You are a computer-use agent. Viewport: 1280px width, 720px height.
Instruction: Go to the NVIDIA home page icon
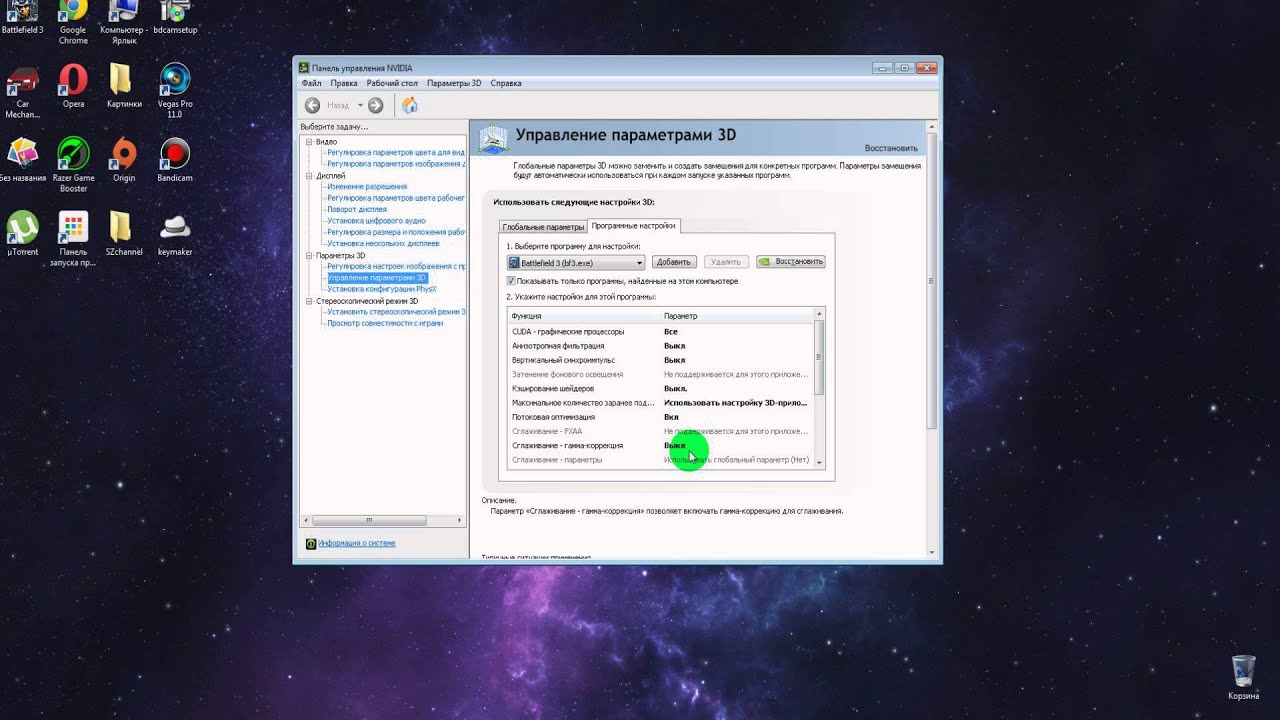(x=409, y=105)
